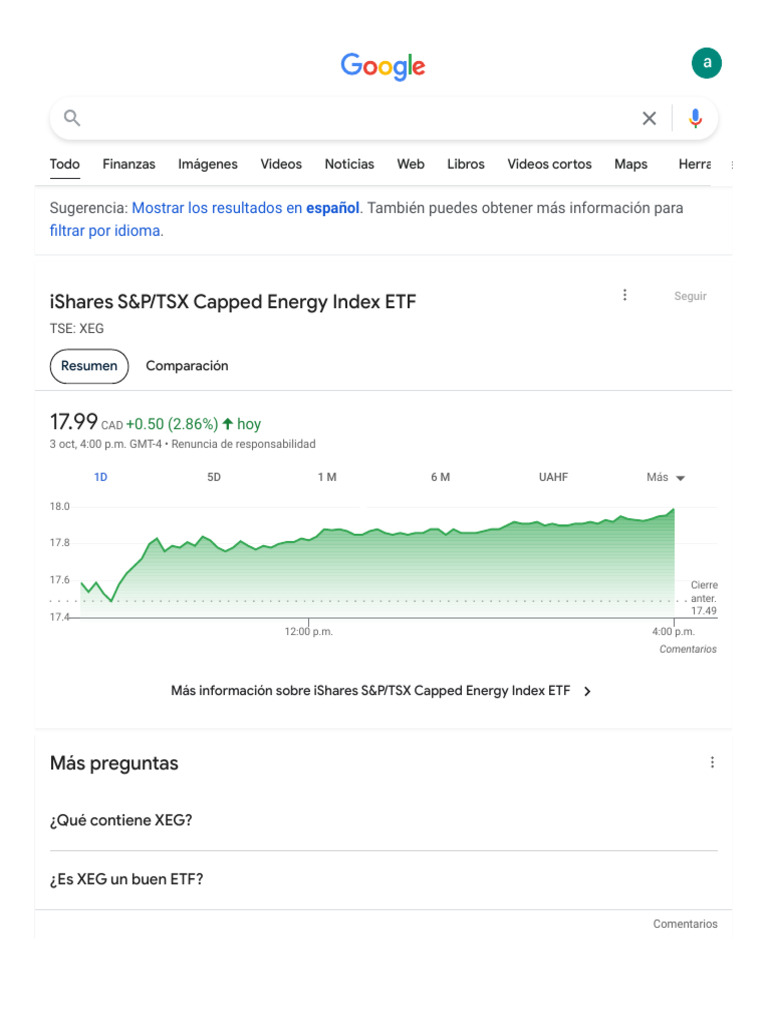Click the 'Cierre anter. 17.49' label
The width and height of the screenshot is (768, 1024).
pos(704,598)
